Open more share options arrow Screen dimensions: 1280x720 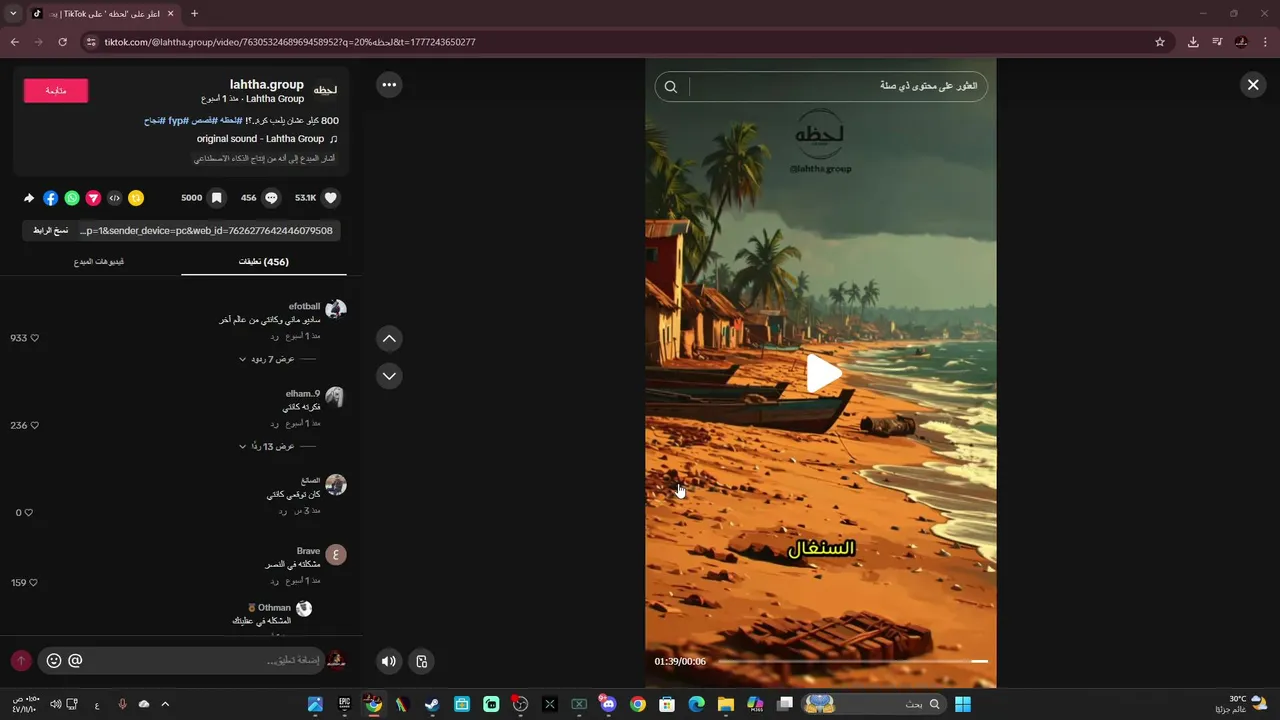29,198
